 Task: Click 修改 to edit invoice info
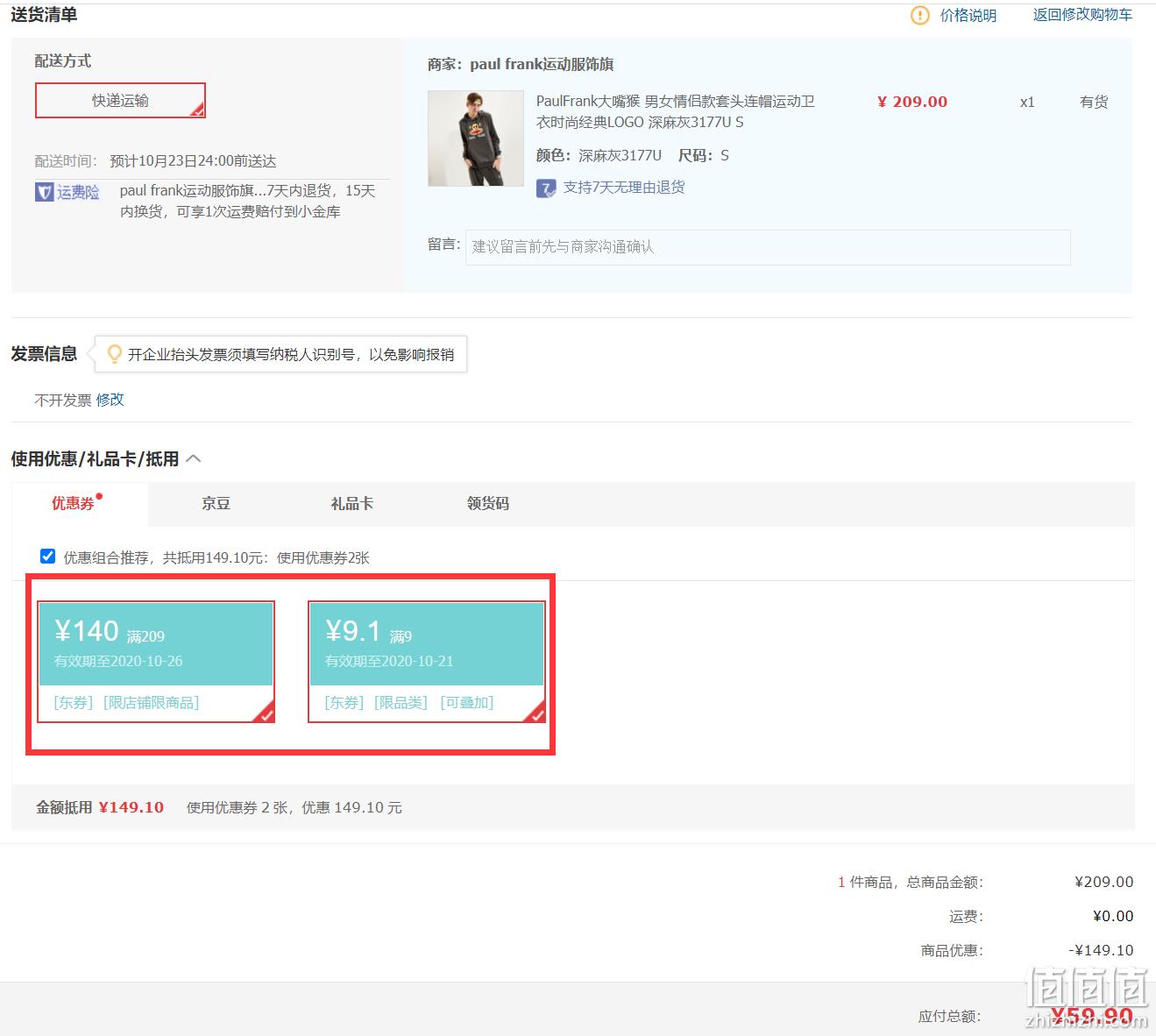[x=110, y=400]
